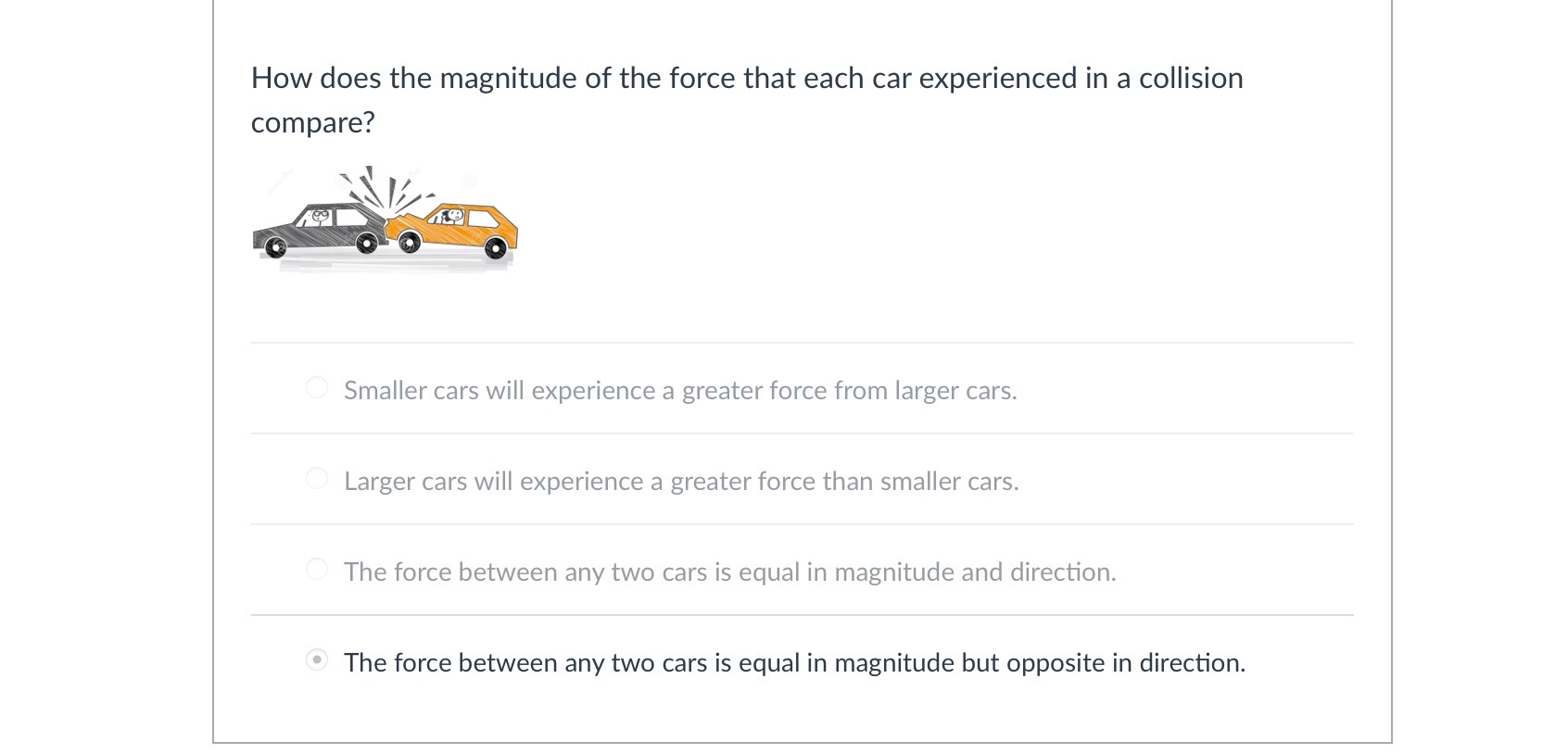Select the text of the first answer choice

pyautogui.click(x=680, y=390)
